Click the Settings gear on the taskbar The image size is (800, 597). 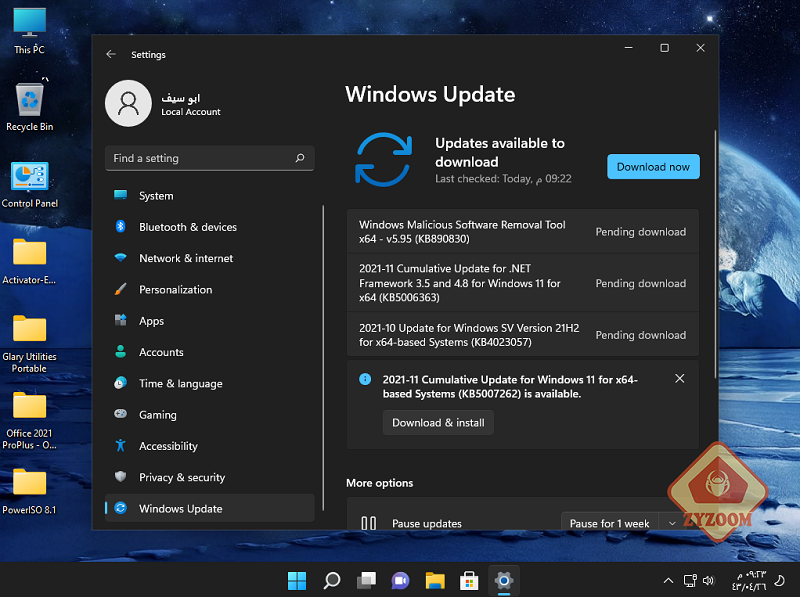pos(504,580)
